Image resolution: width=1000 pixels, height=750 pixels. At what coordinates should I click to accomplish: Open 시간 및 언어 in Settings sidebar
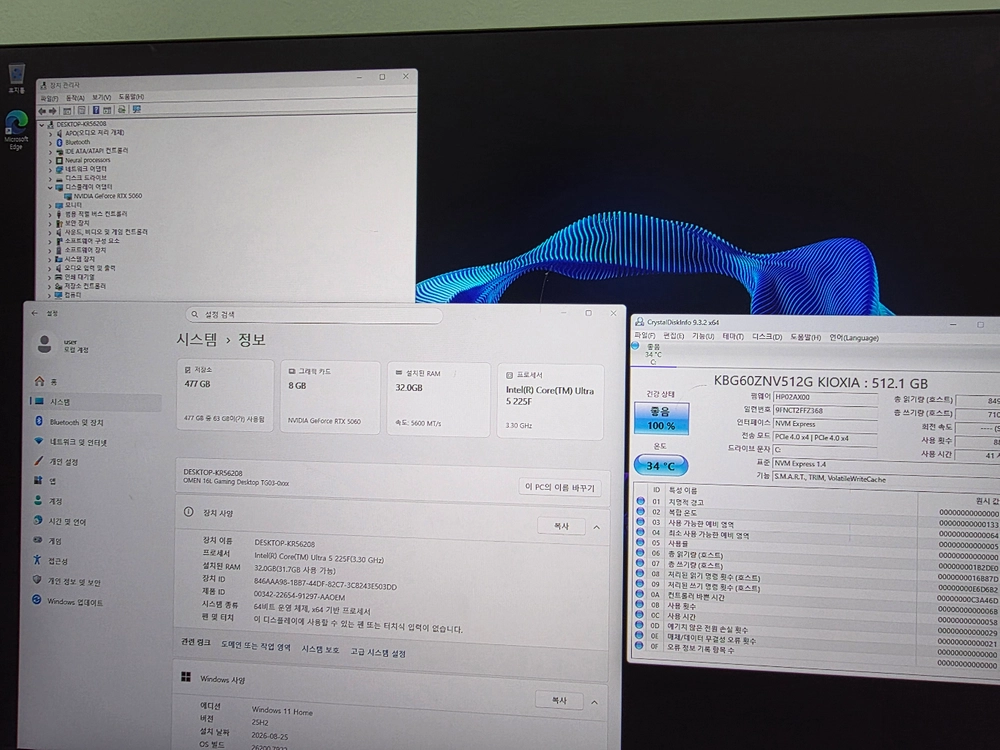pos(96,521)
